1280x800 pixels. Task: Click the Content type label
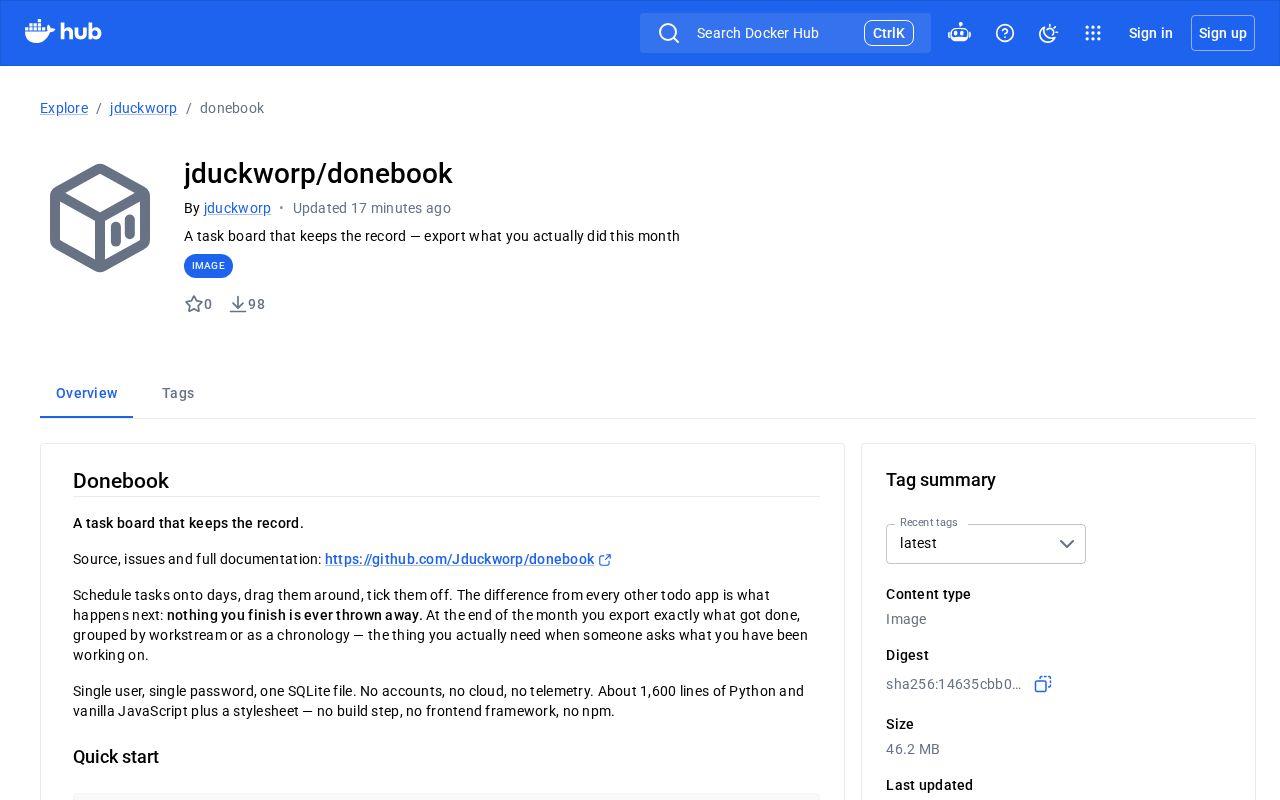[928, 594]
